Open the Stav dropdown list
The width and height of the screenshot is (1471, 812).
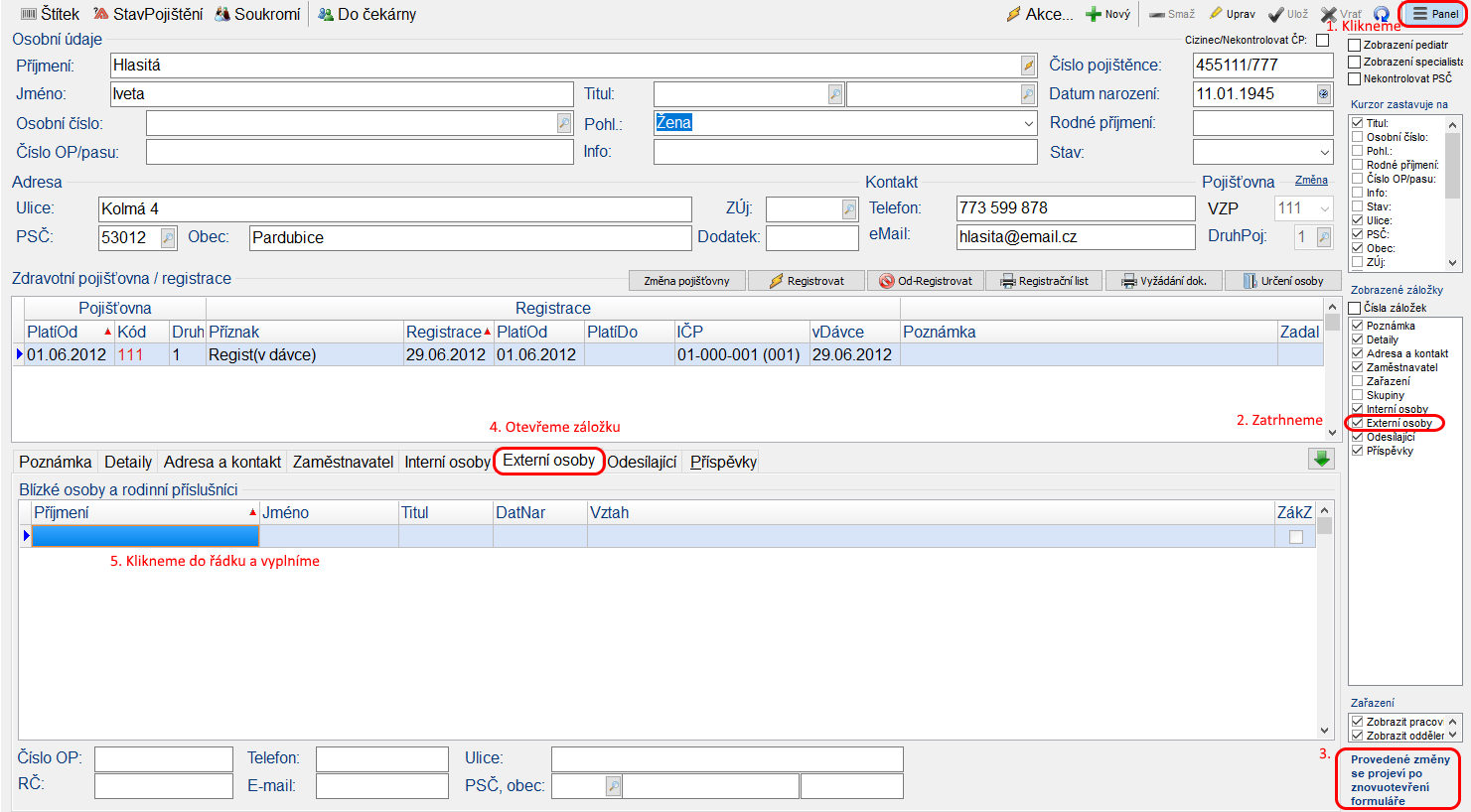click(1324, 153)
